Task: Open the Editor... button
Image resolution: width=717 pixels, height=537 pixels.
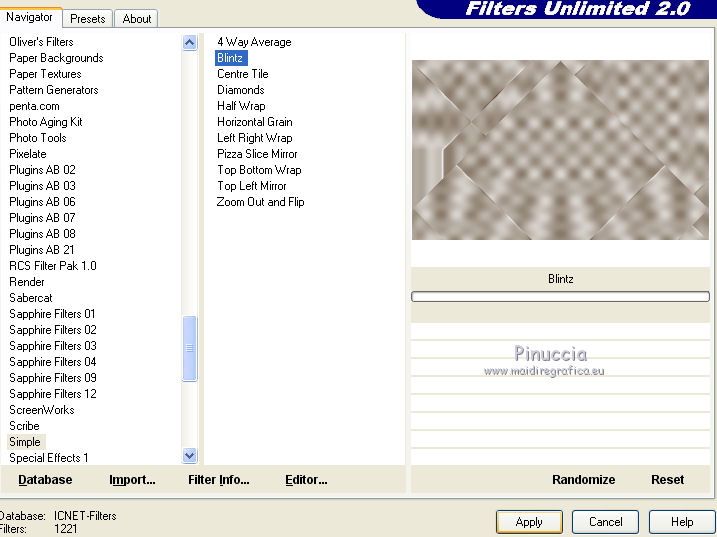Action: (306, 479)
